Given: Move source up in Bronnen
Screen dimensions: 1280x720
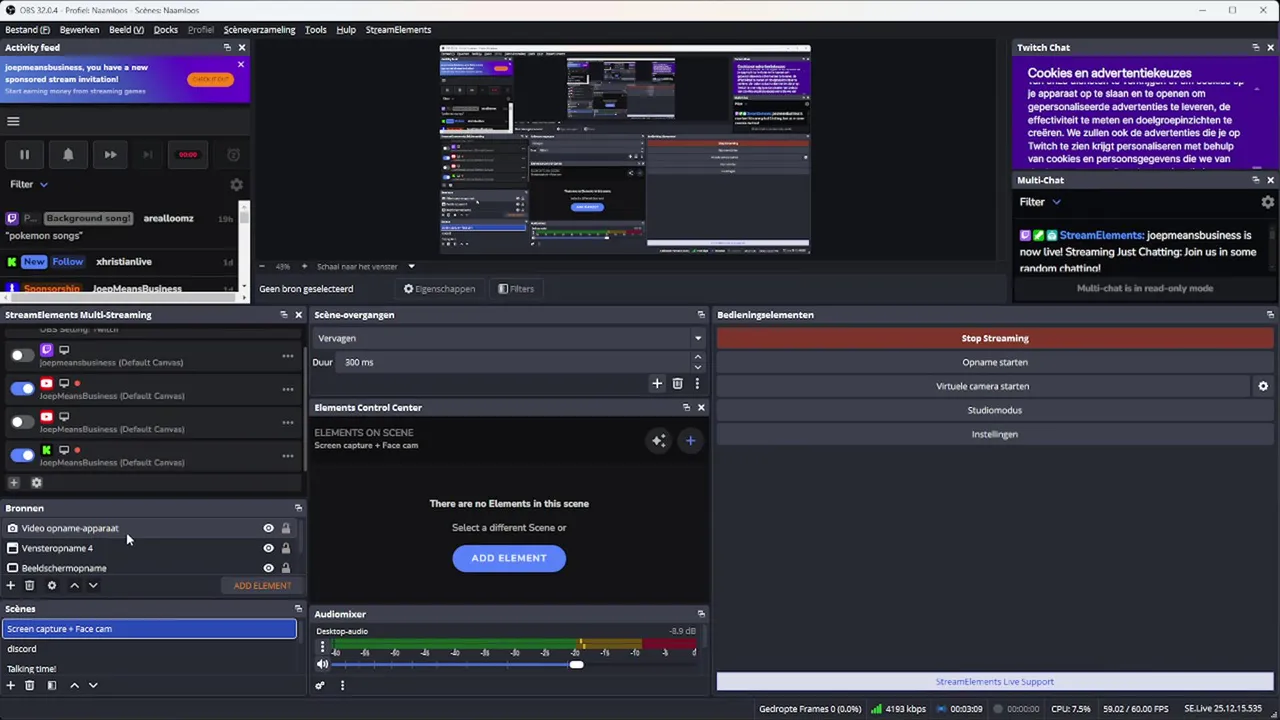Looking at the screenshot, I should (x=74, y=586).
